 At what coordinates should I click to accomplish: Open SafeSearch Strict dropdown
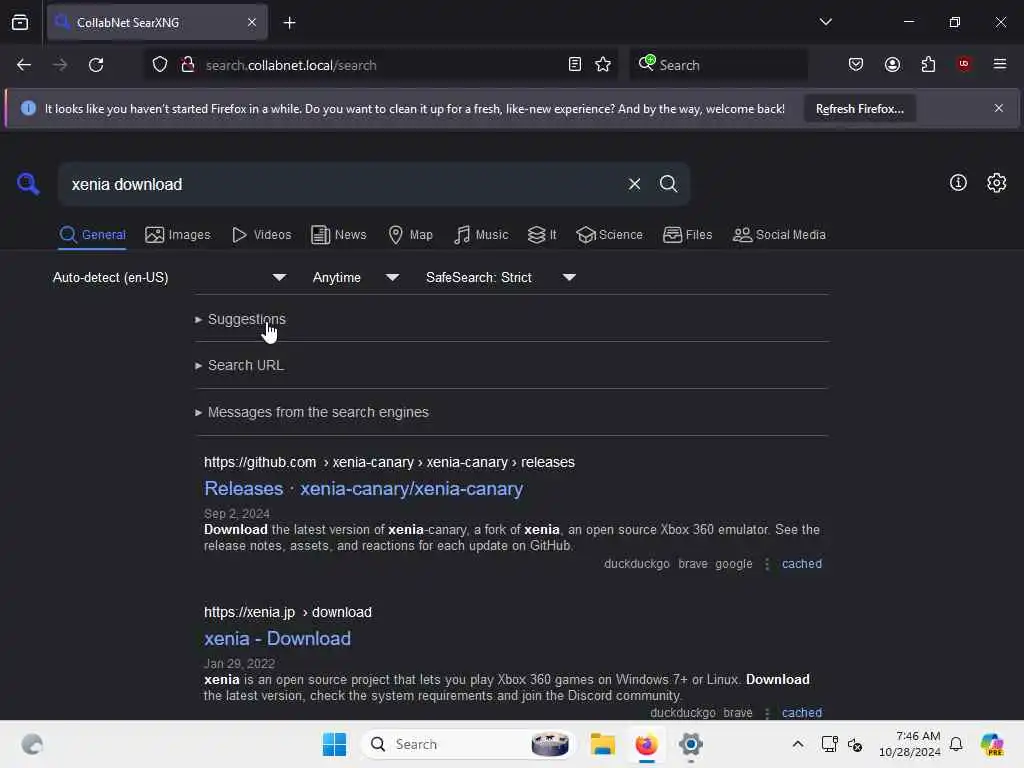[501, 278]
